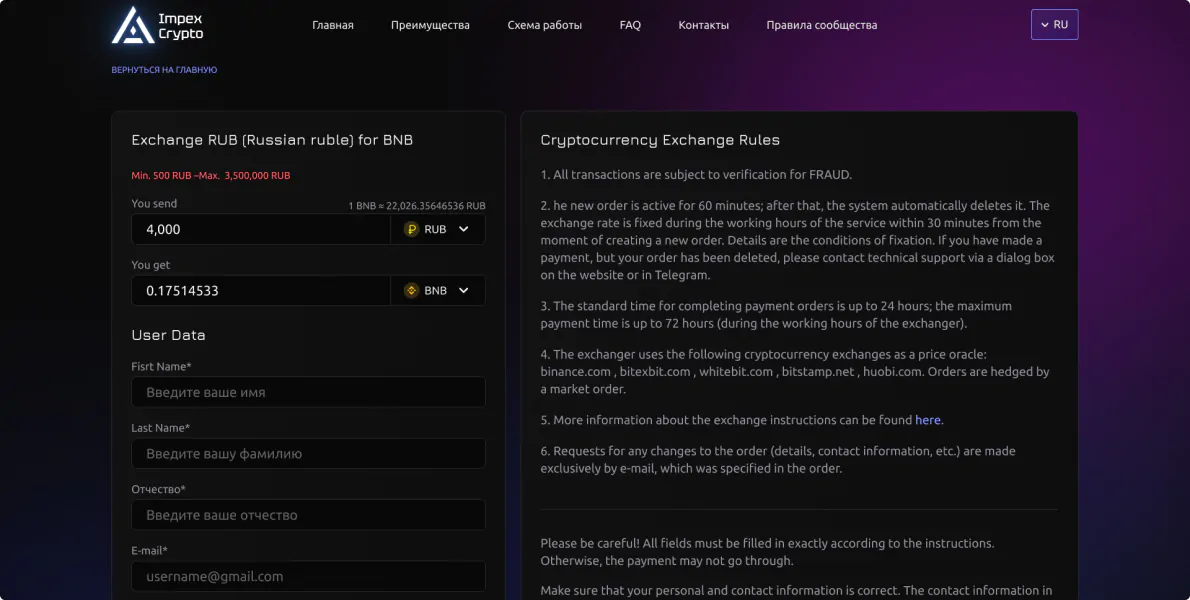
Task: Click rule 1 about FRAUD verification
Action: tap(696, 174)
